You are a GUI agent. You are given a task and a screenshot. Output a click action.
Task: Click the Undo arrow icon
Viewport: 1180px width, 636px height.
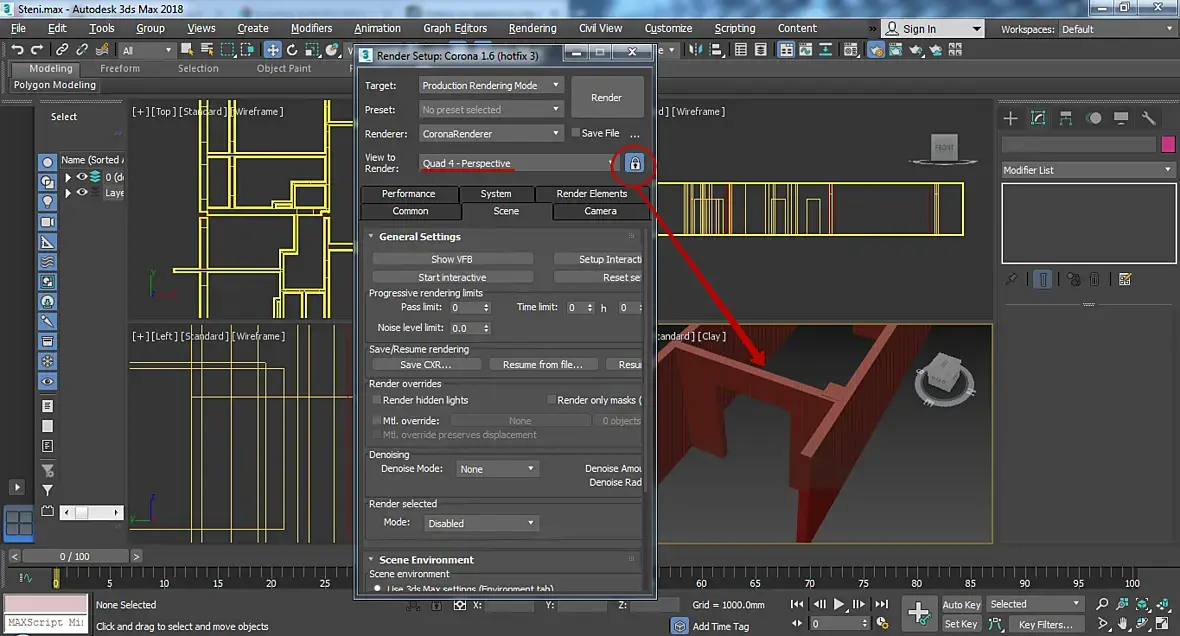17,50
